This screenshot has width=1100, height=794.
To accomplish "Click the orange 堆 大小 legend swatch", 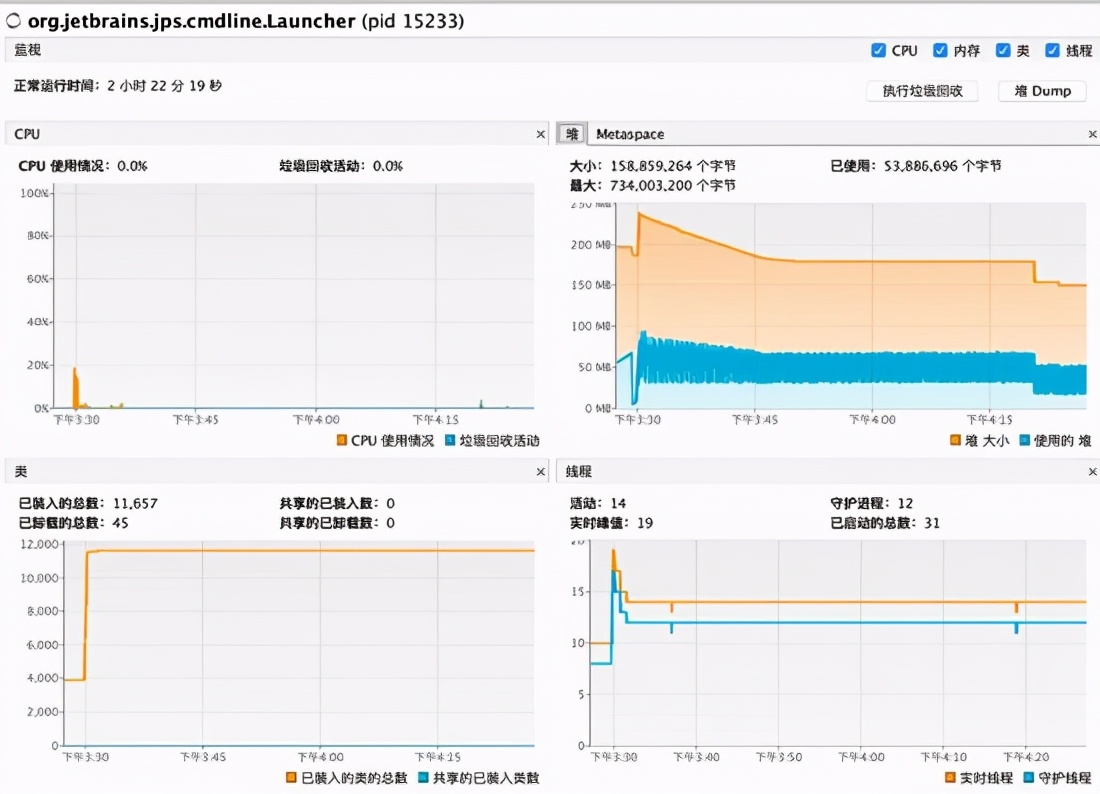I will [x=955, y=440].
